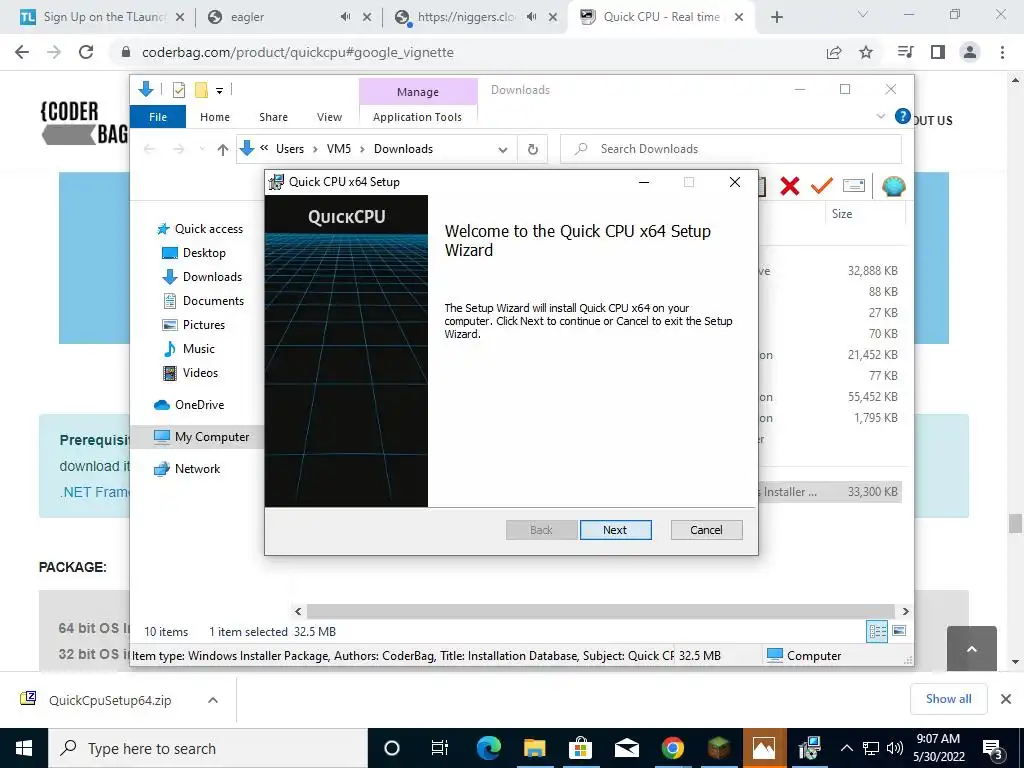The width and height of the screenshot is (1024, 768).
Task: Click the orange checkmark toolbar icon
Action: 822,186
